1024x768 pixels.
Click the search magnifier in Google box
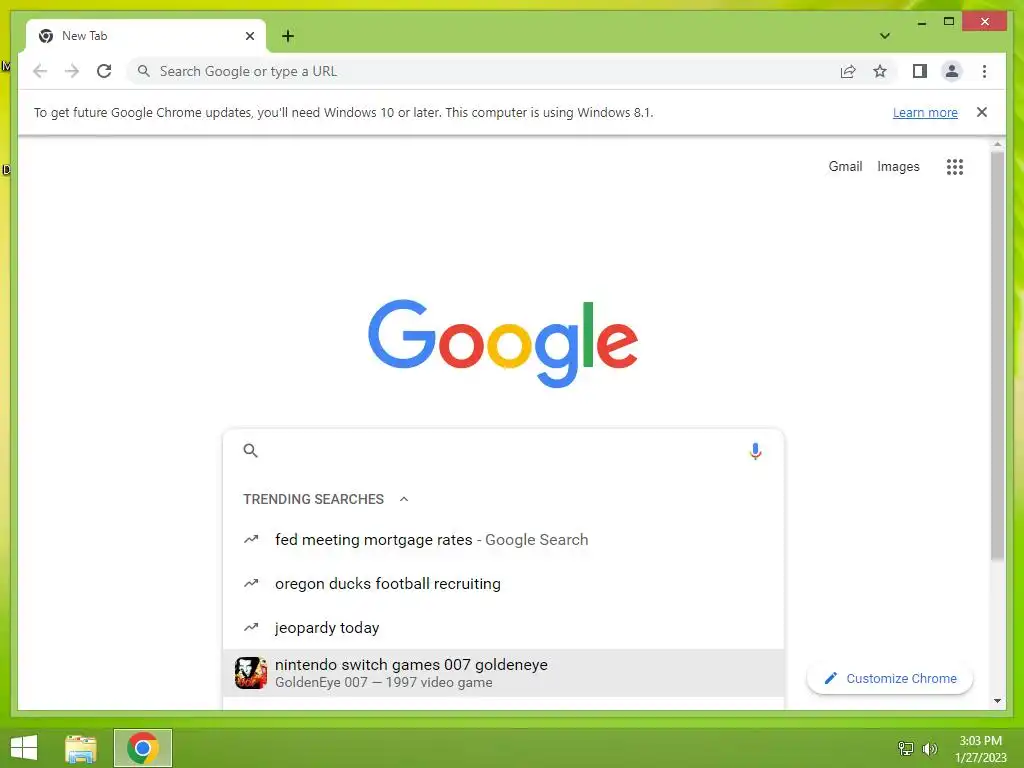coord(250,451)
